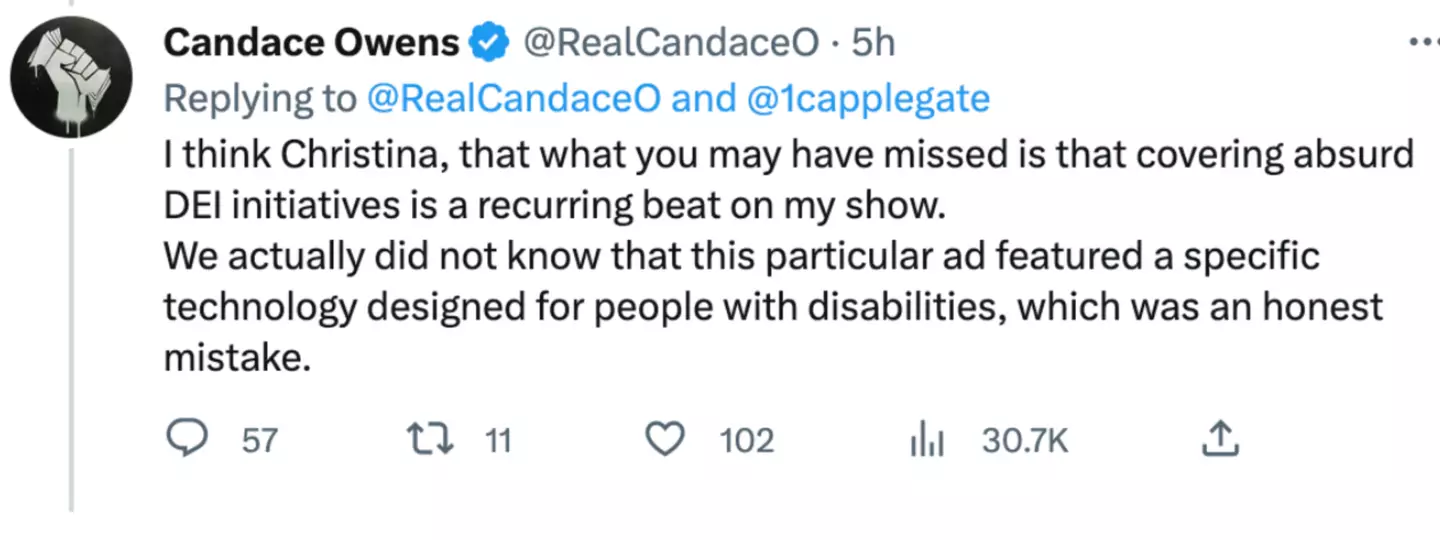Open the raised fist profile avatar

(70, 76)
